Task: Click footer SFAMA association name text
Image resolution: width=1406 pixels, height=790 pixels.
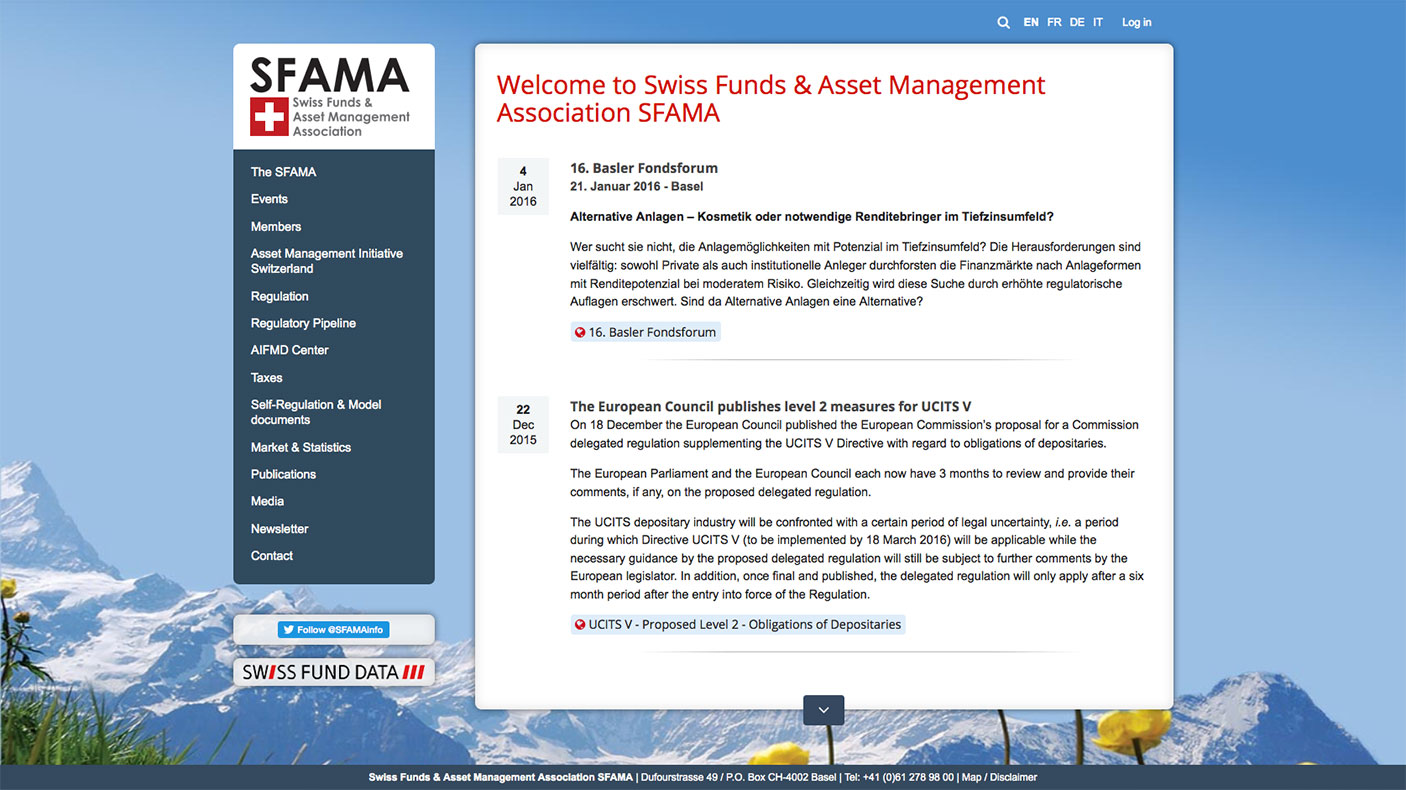Action: pyautogui.click(x=501, y=777)
